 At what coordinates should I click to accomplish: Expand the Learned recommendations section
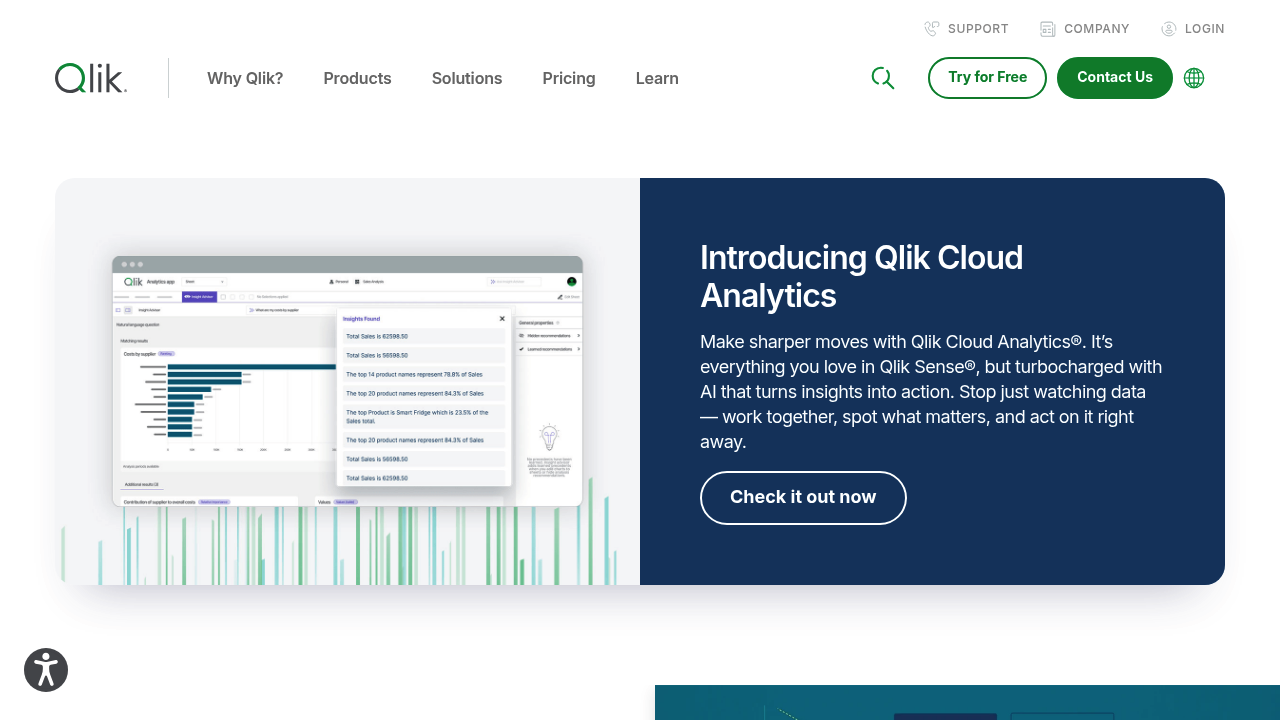[548, 349]
